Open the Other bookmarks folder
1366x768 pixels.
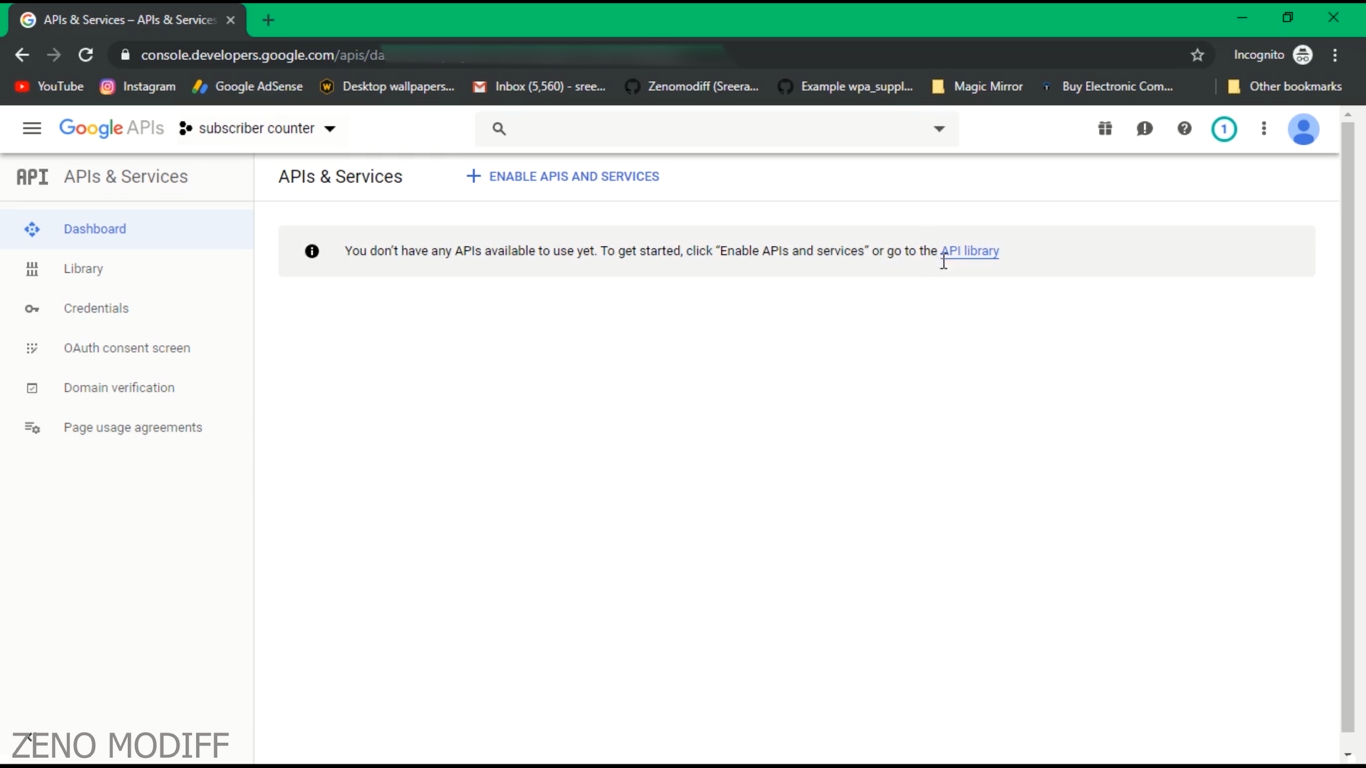[x=1284, y=87]
